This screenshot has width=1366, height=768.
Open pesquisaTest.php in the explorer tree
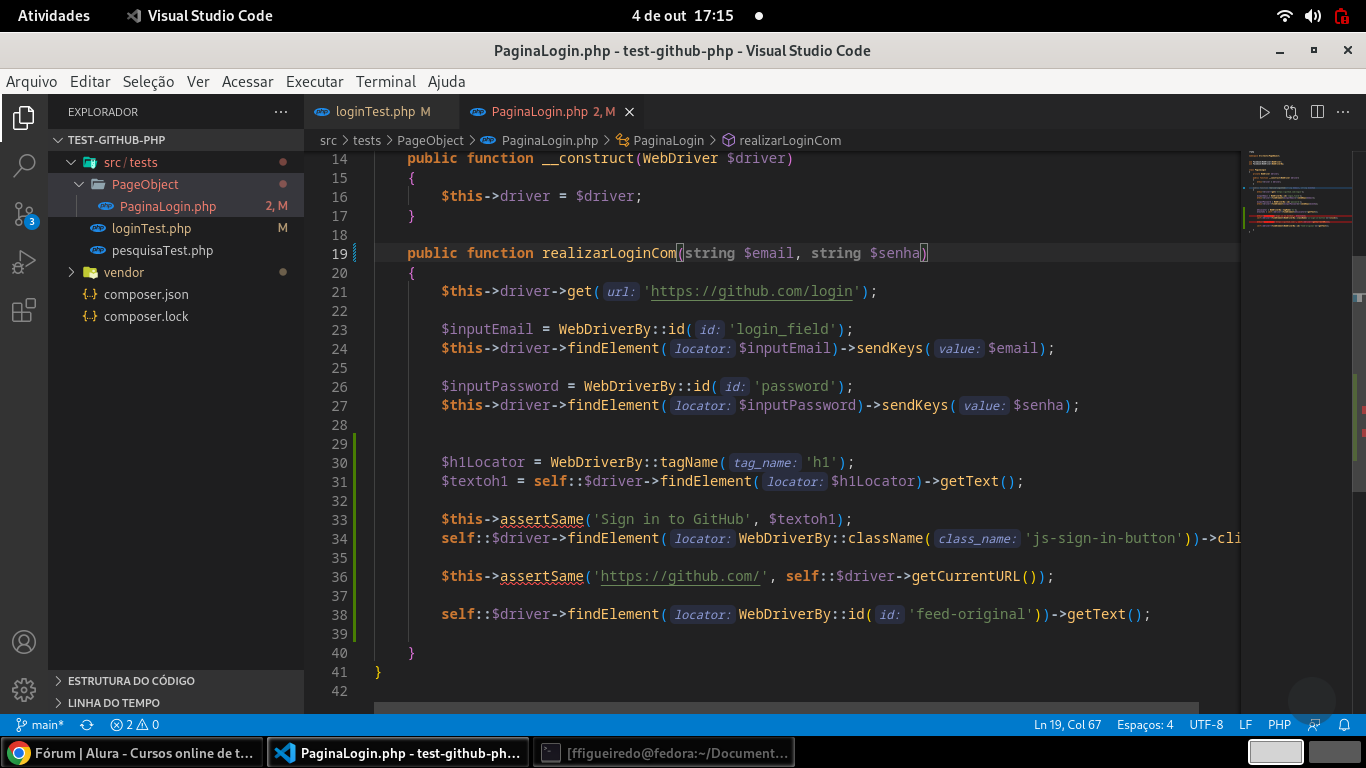[176, 250]
